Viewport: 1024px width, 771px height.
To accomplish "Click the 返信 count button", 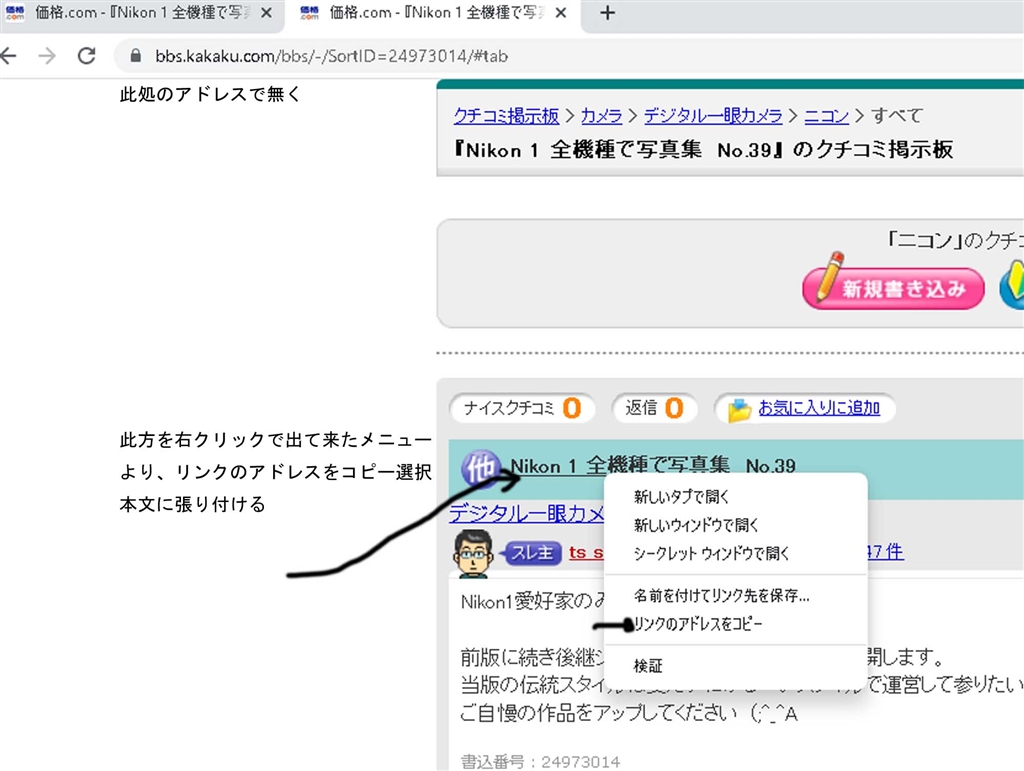I will click(654, 409).
